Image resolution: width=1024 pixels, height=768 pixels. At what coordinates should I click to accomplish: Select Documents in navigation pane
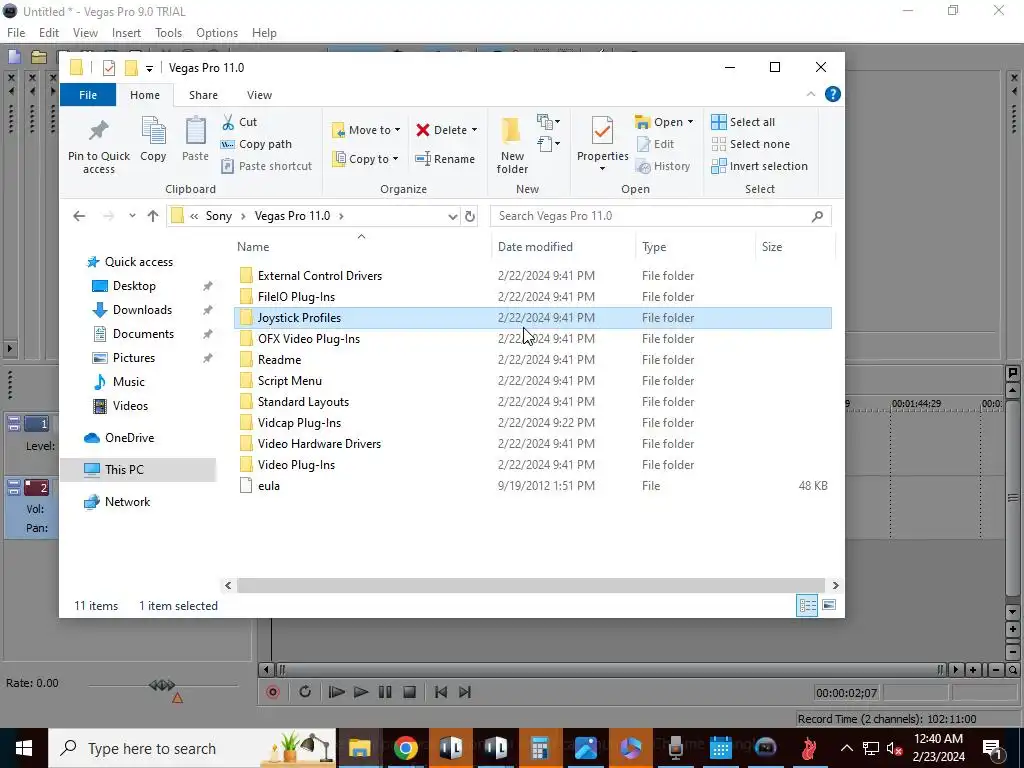pyautogui.click(x=143, y=334)
